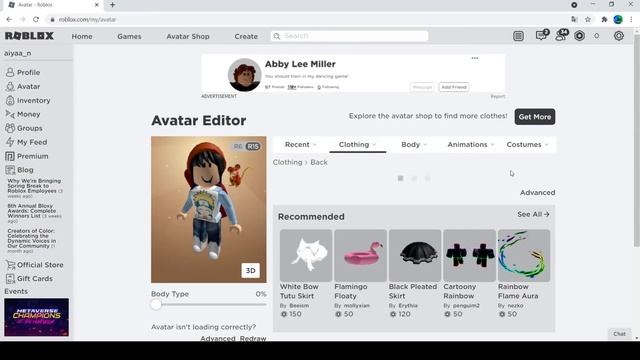Image resolution: width=640 pixels, height=360 pixels.
Task: Open three-dot menu on advertisement
Action: (x=475, y=58)
